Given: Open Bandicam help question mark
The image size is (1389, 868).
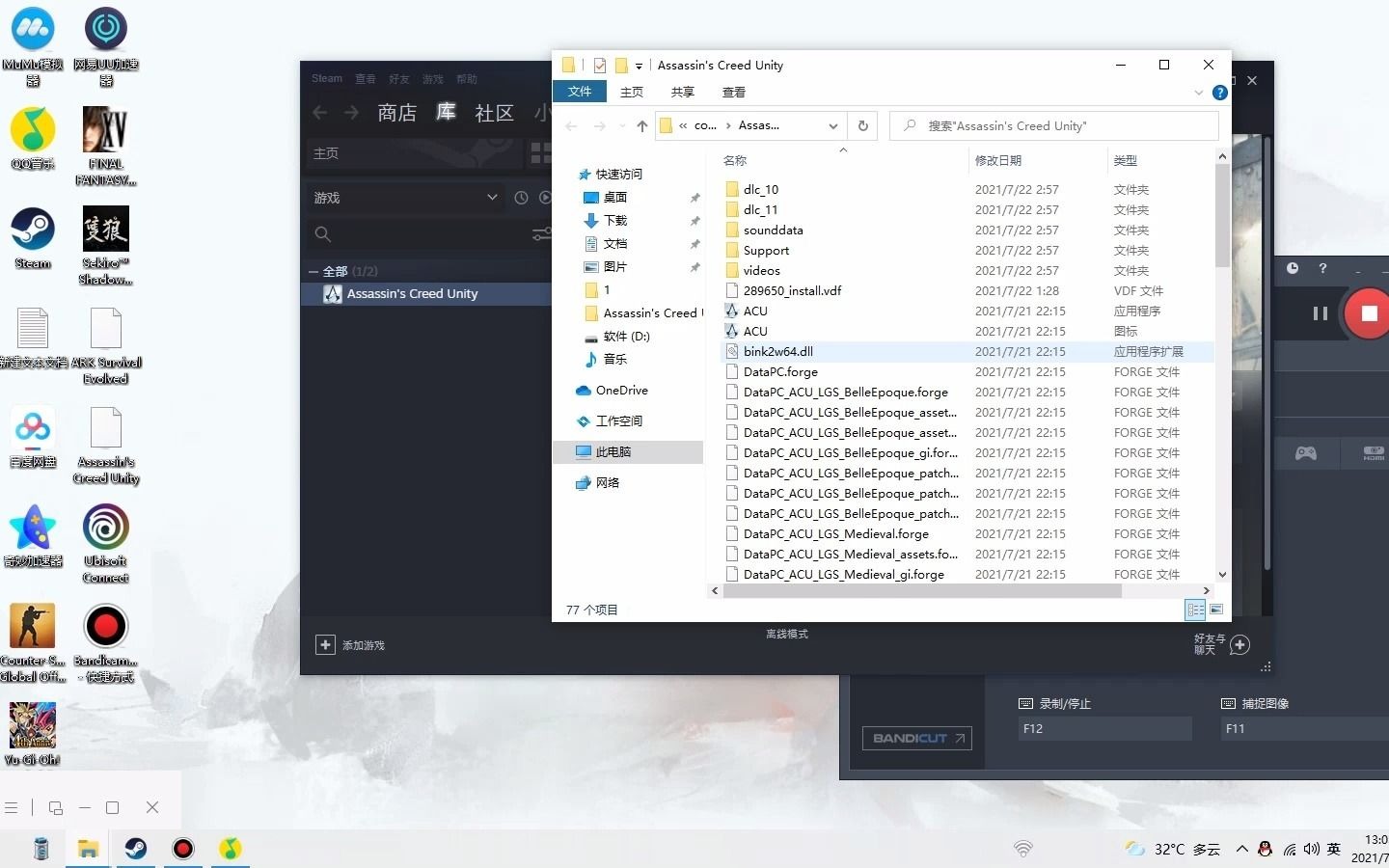Looking at the screenshot, I should tap(1322, 268).
